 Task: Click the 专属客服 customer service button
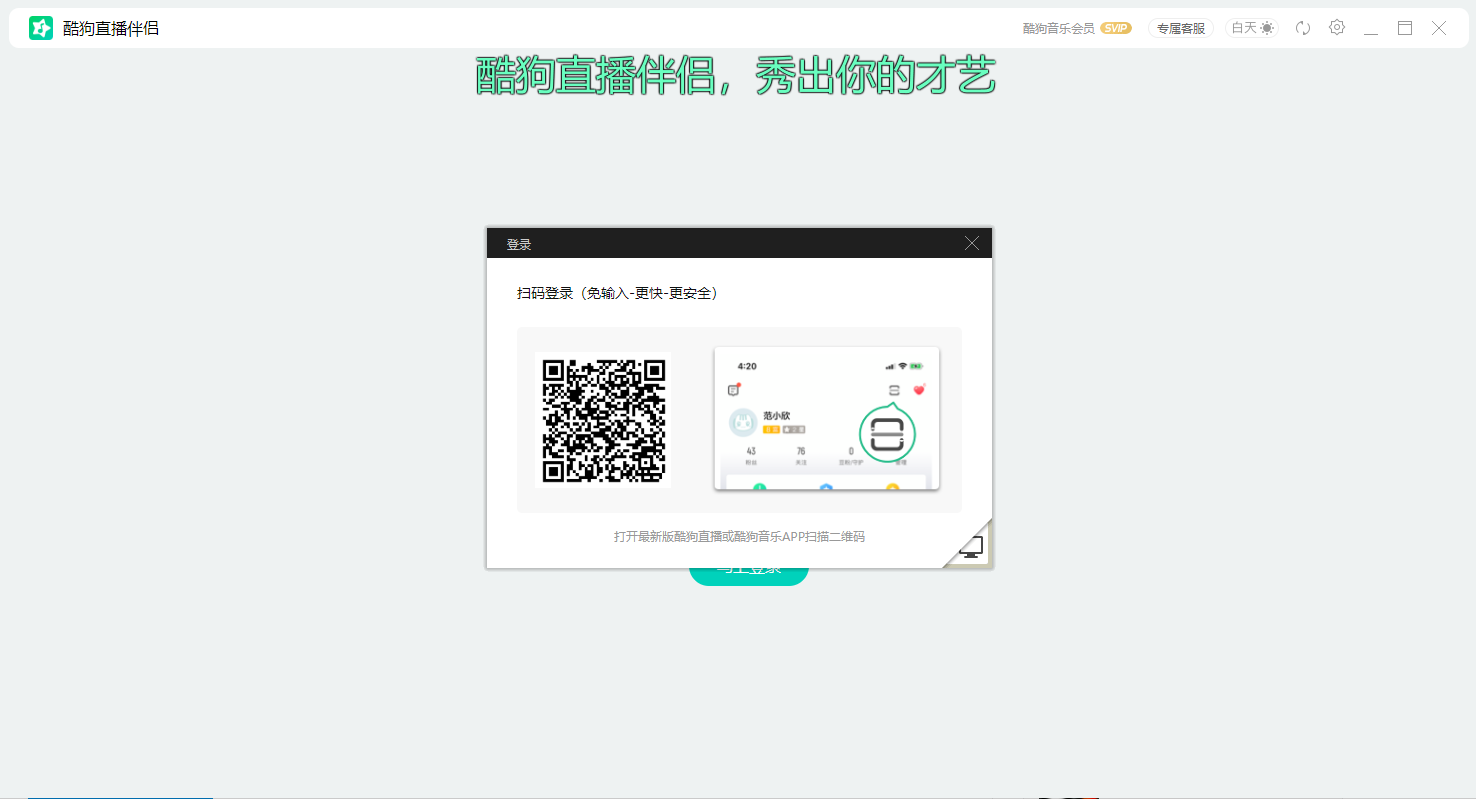click(x=1180, y=28)
